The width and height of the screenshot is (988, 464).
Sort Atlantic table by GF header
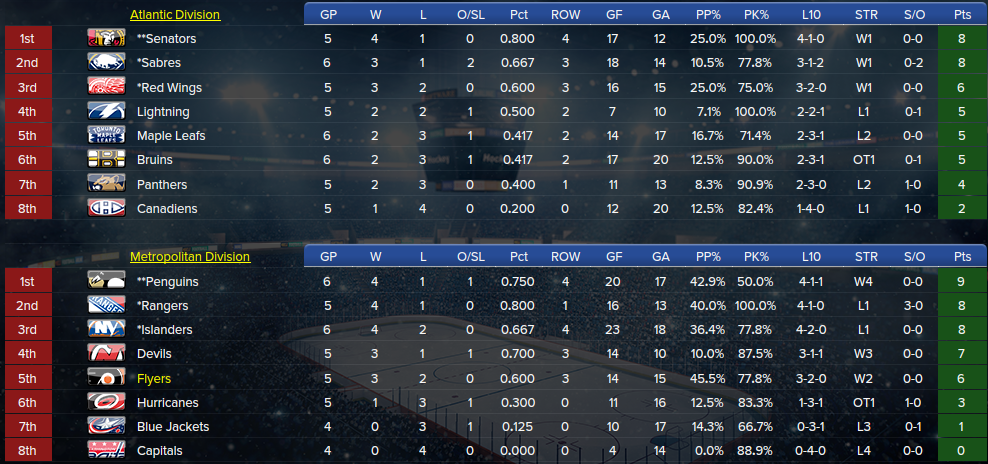(x=612, y=14)
